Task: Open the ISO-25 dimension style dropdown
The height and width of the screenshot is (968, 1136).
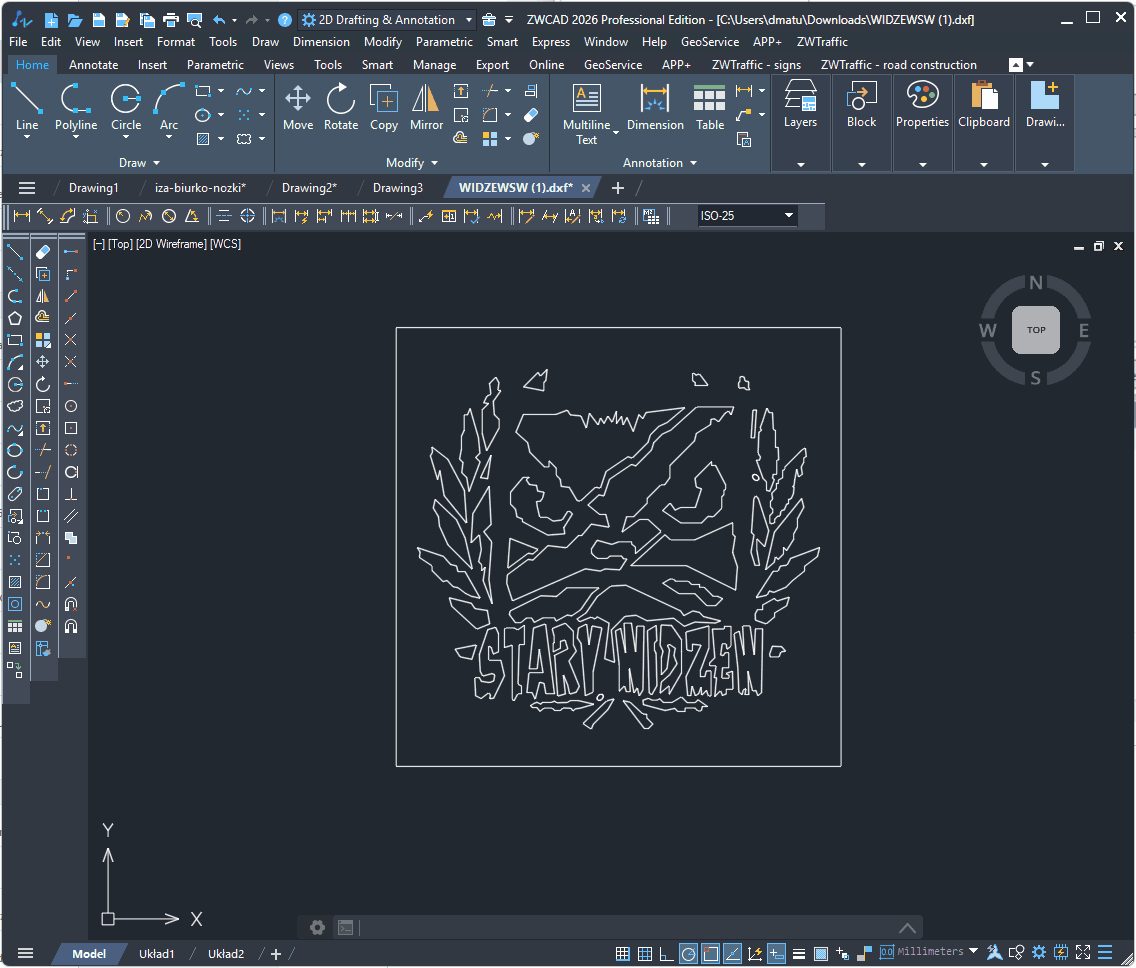Action: pyautogui.click(x=788, y=215)
